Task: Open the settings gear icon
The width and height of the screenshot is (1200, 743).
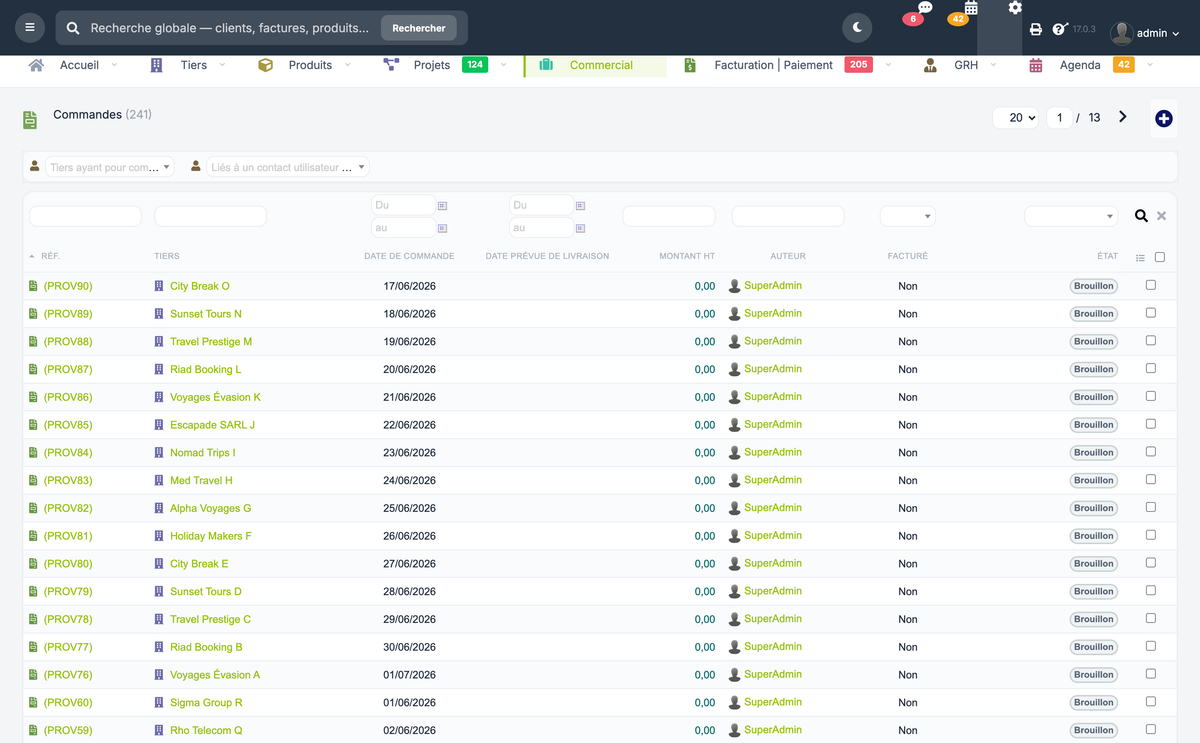Action: click(1015, 8)
